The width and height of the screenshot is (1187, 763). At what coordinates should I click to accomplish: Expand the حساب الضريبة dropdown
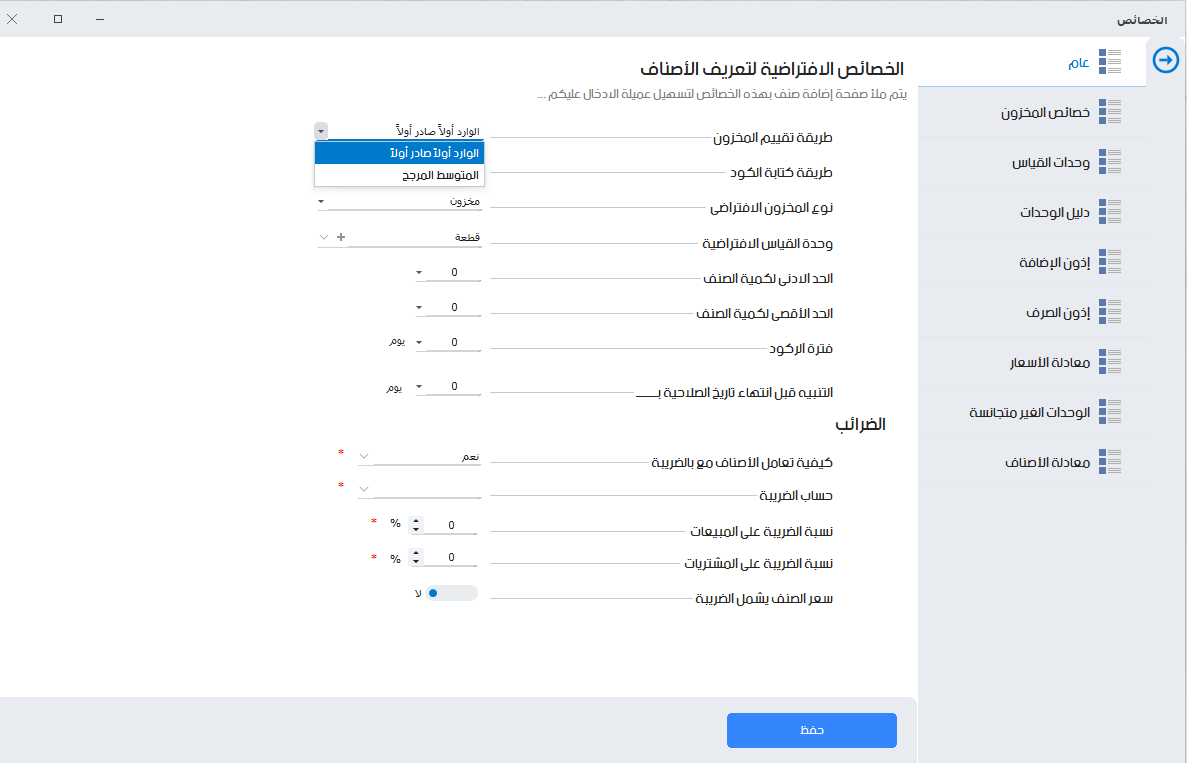[x=364, y=489]
